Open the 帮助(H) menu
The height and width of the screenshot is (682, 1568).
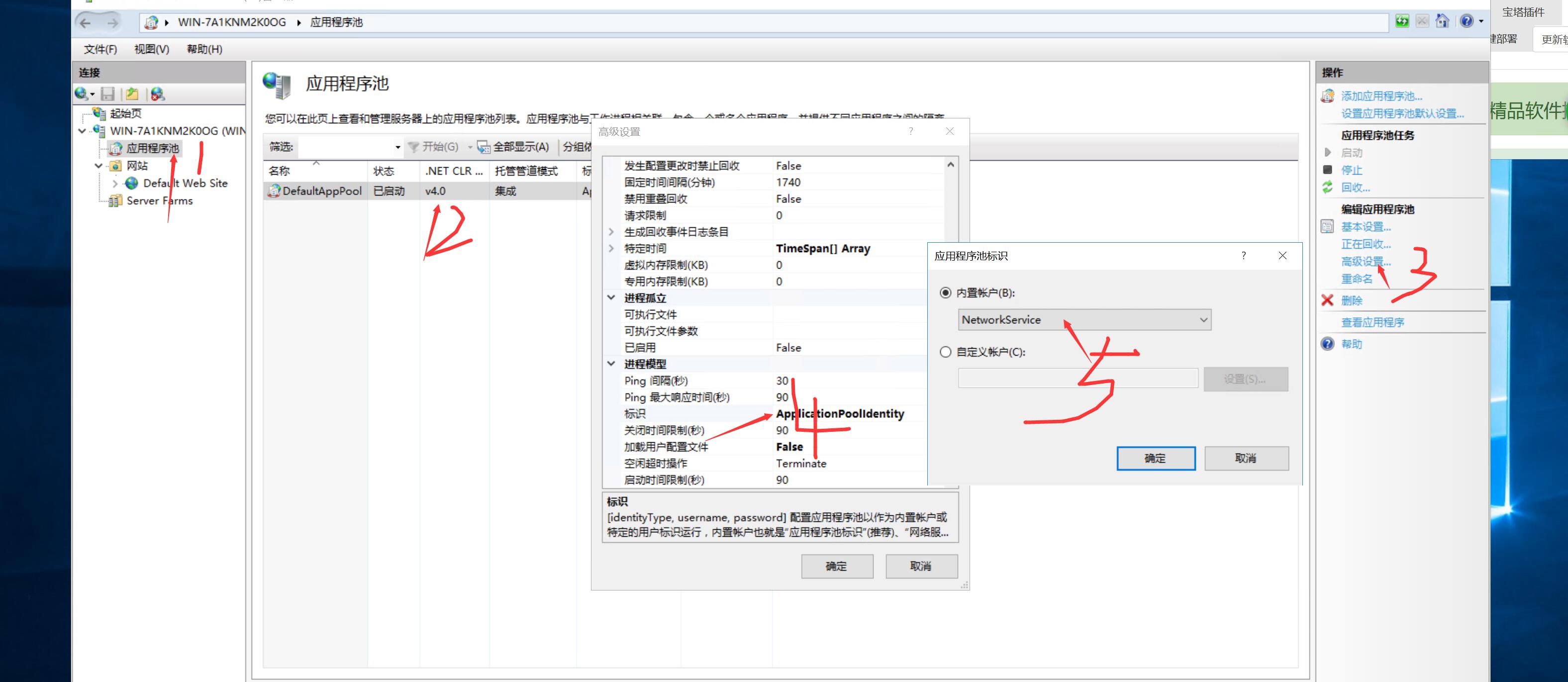tap(204, 49)
